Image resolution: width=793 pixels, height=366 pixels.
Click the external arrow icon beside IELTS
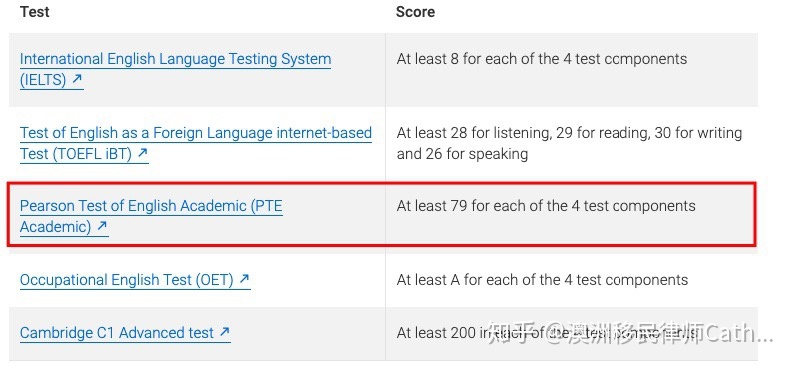click(x=77, y=79)
